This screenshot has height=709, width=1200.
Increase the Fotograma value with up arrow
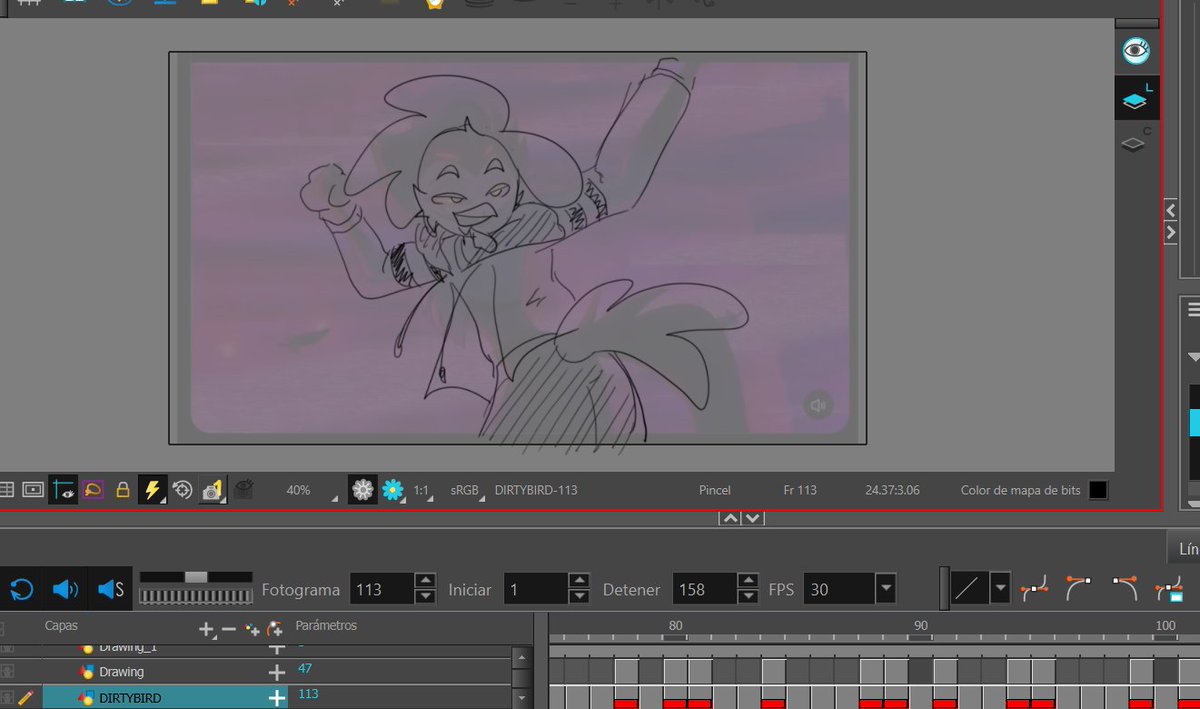click(x=425, y=581)
